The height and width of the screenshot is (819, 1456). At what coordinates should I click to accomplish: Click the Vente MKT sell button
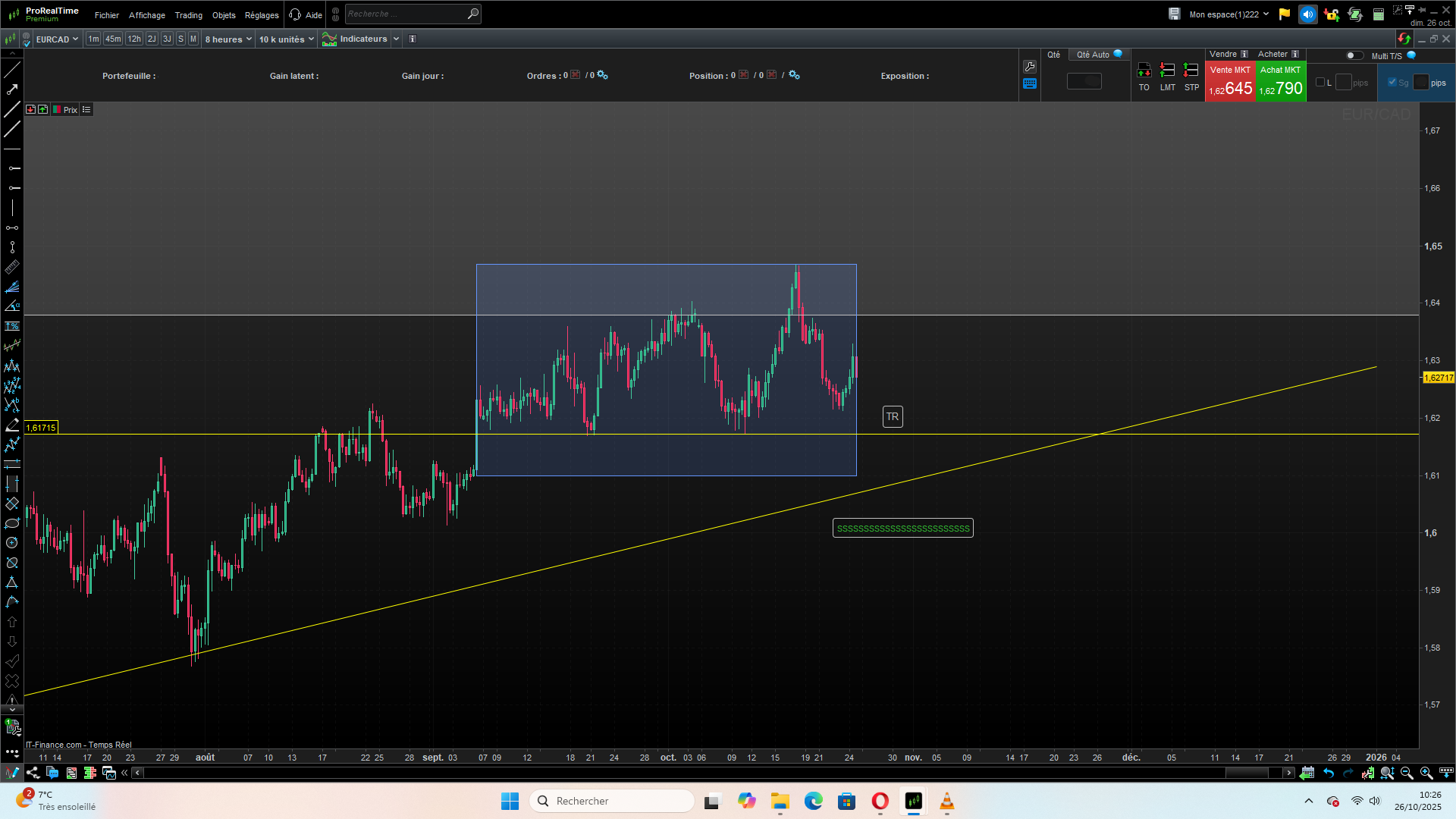(x=1230, y=81)
